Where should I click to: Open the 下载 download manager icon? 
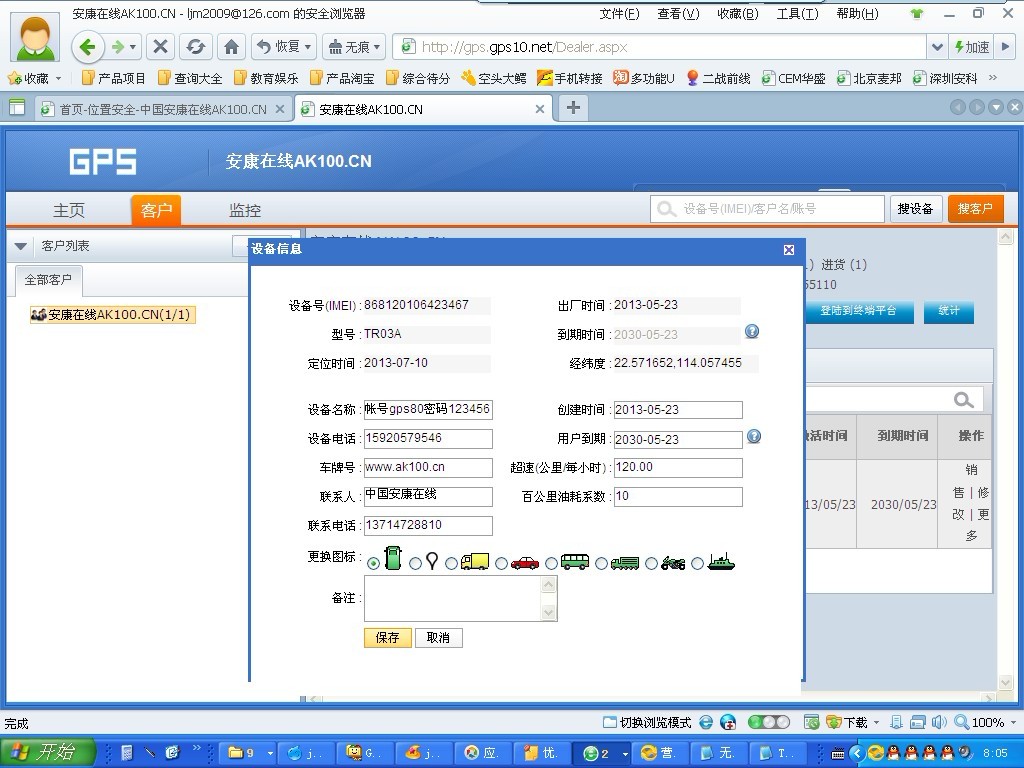coord(834,722)
